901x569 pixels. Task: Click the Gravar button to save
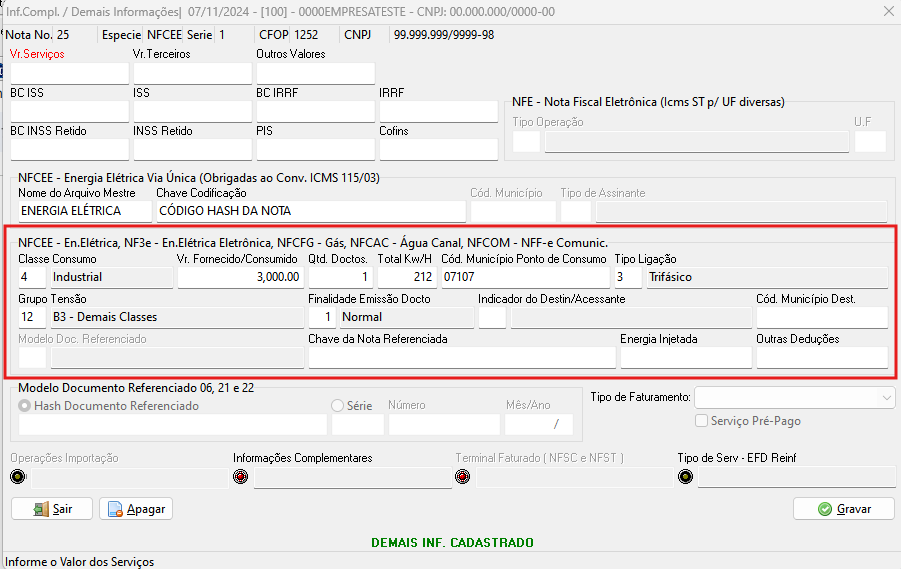(x=844, y=509)
